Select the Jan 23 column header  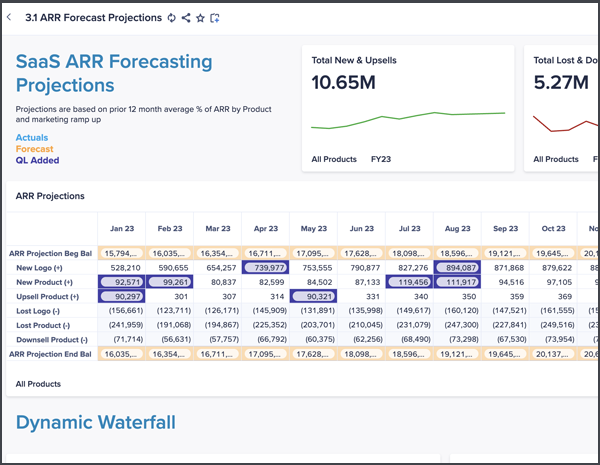pyautogui.click(x=122, y=228)
